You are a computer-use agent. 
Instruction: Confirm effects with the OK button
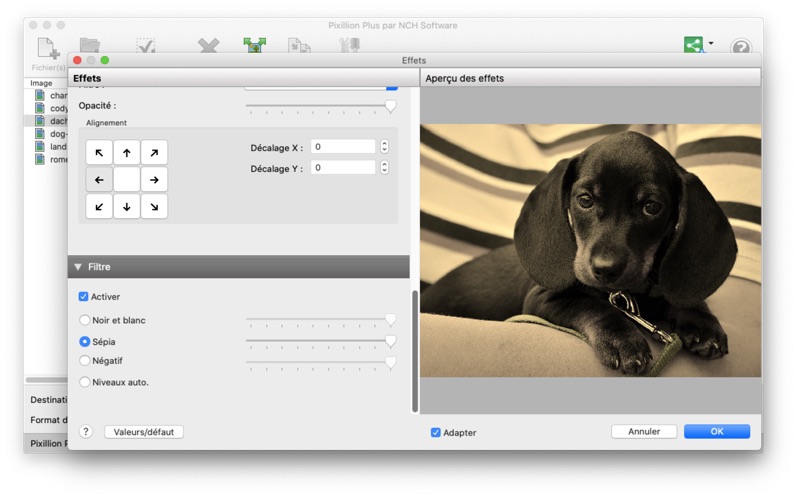click(717, 431)
